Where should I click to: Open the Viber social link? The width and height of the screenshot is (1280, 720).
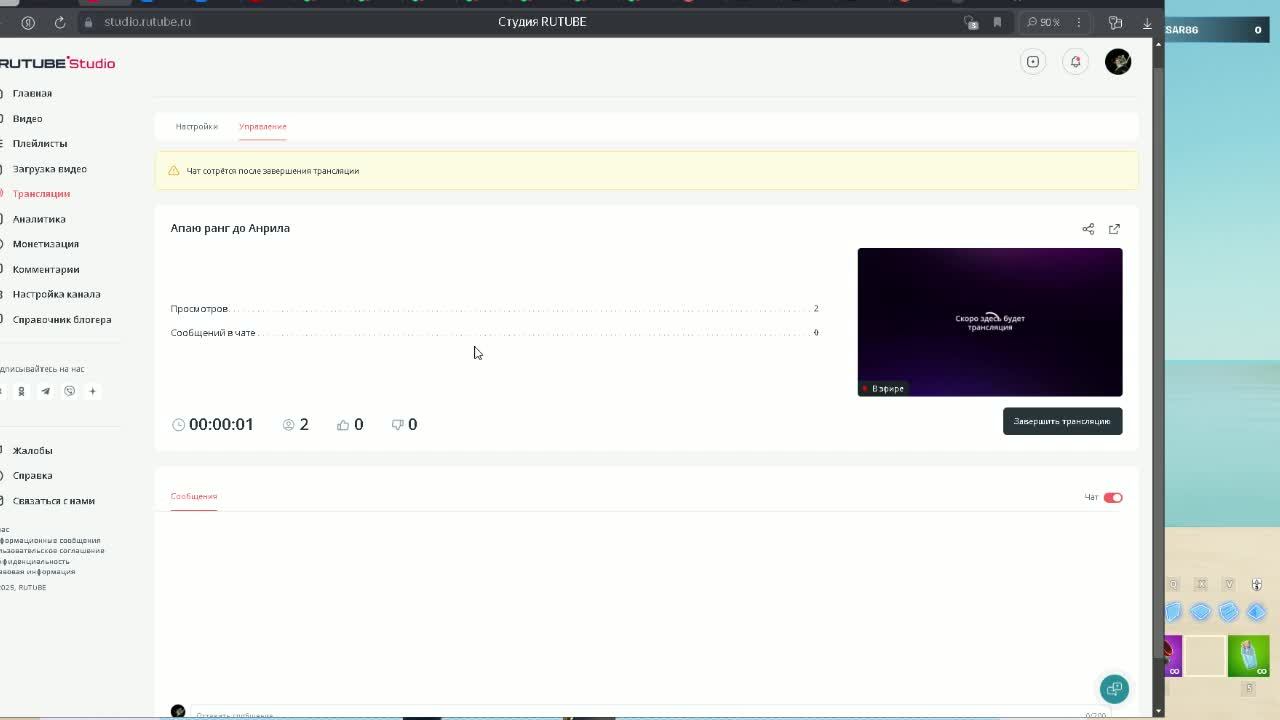point(69,391)
